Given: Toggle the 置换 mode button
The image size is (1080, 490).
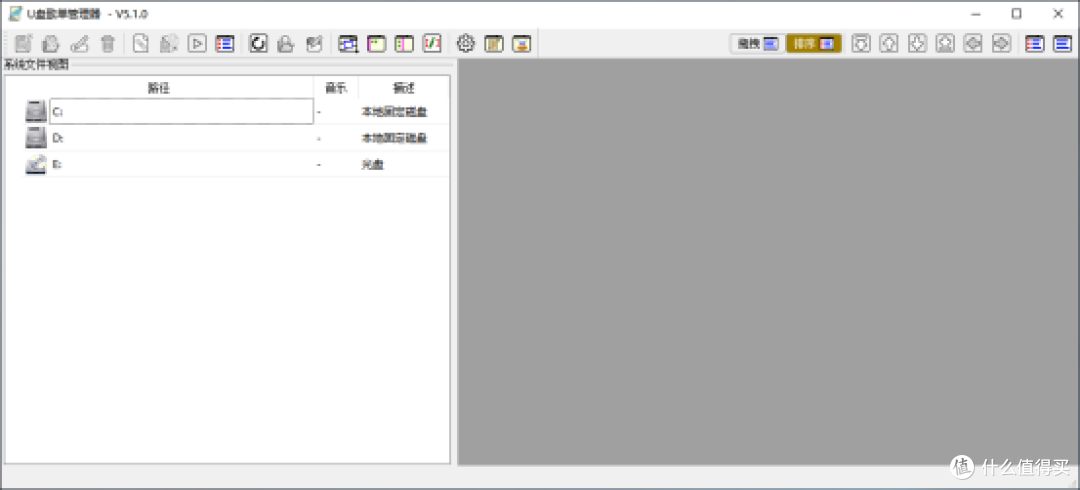Looking at the screenshot, I should pos(758,44).
